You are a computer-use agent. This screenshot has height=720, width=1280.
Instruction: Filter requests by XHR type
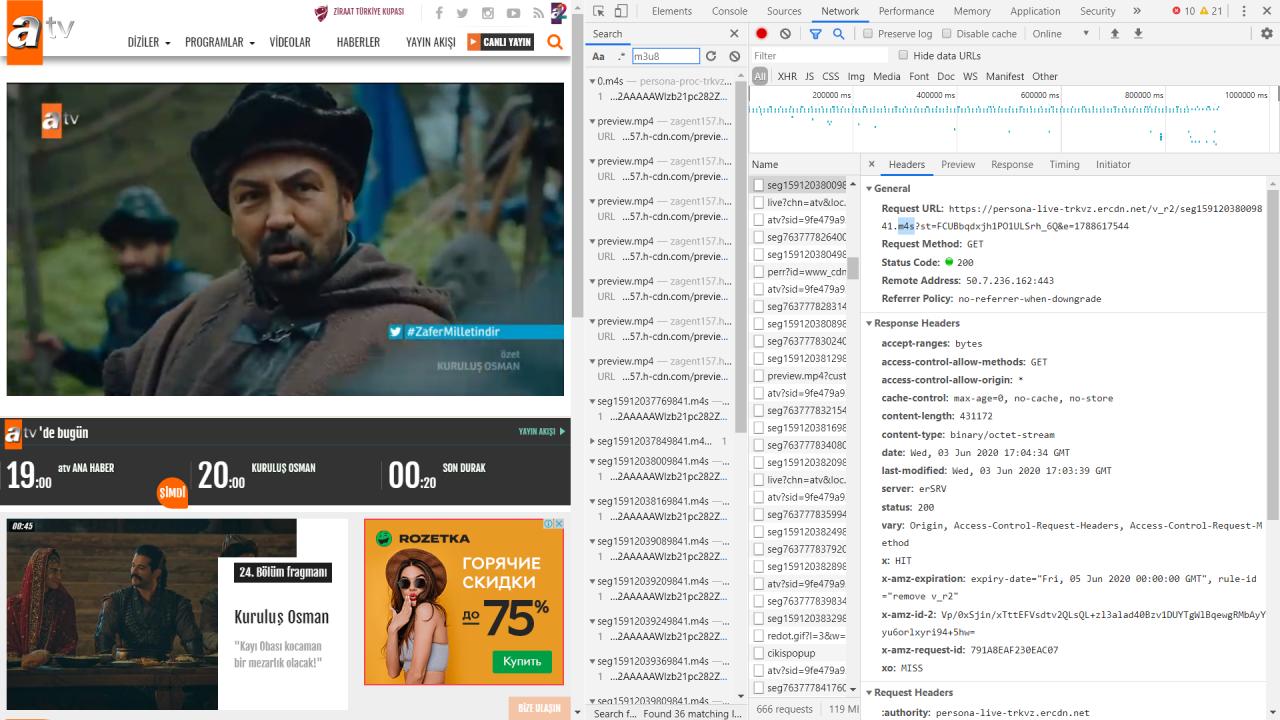point(787,76)
